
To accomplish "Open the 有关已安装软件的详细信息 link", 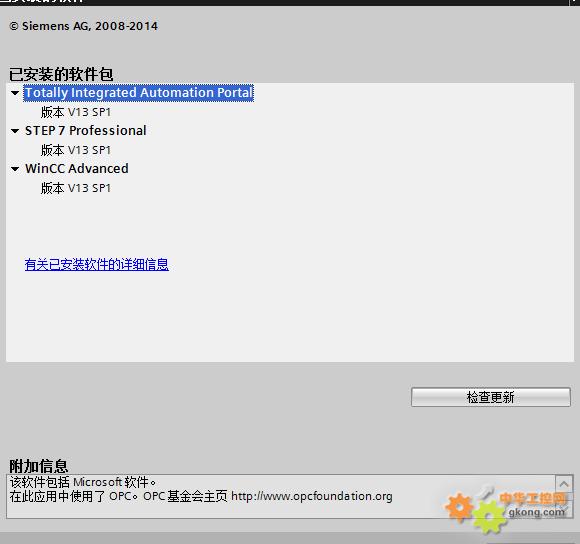I will [97, 264].
